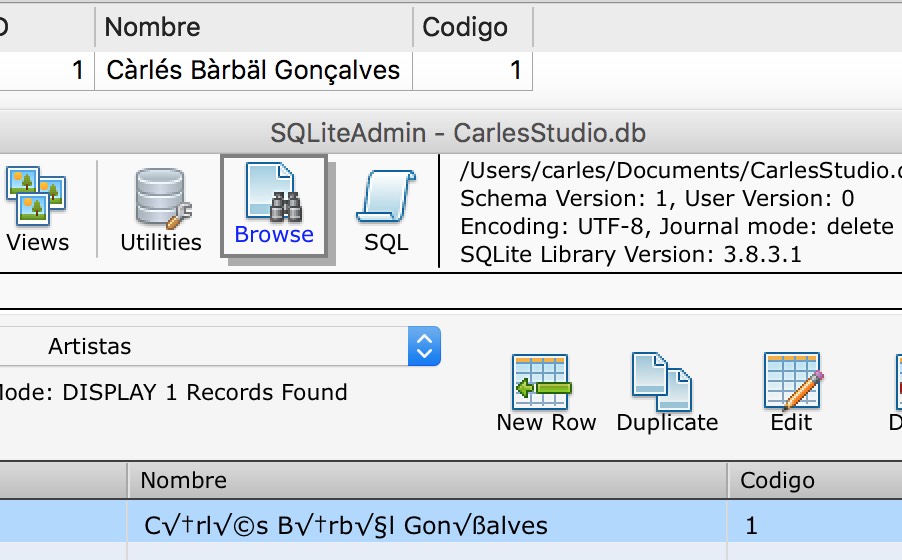The image size is (902, 560).
Task: Click the Utilities label text
Action: (x=161, y=242)
